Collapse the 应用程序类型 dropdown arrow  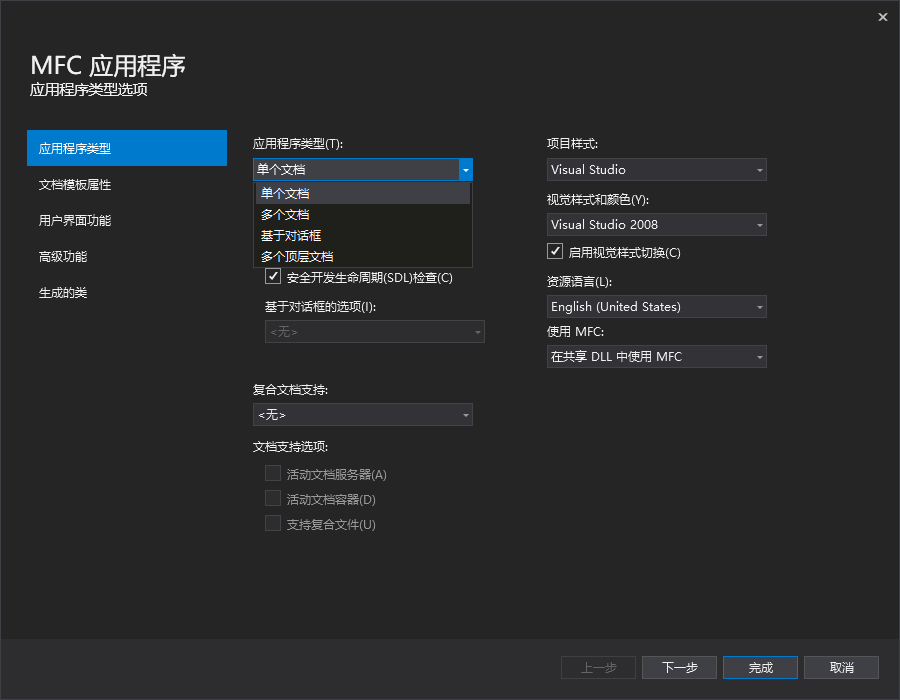[465, 169]
